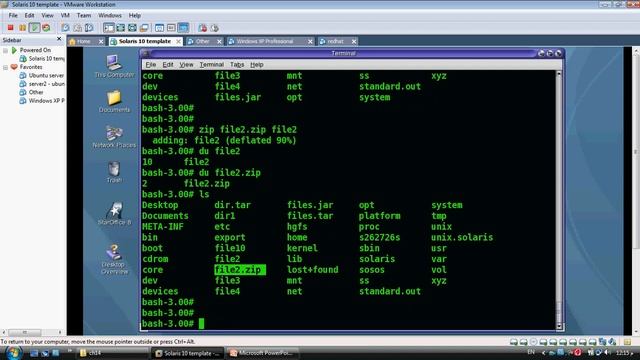Open the File menu of VMware Workstation

click(13, 16)
